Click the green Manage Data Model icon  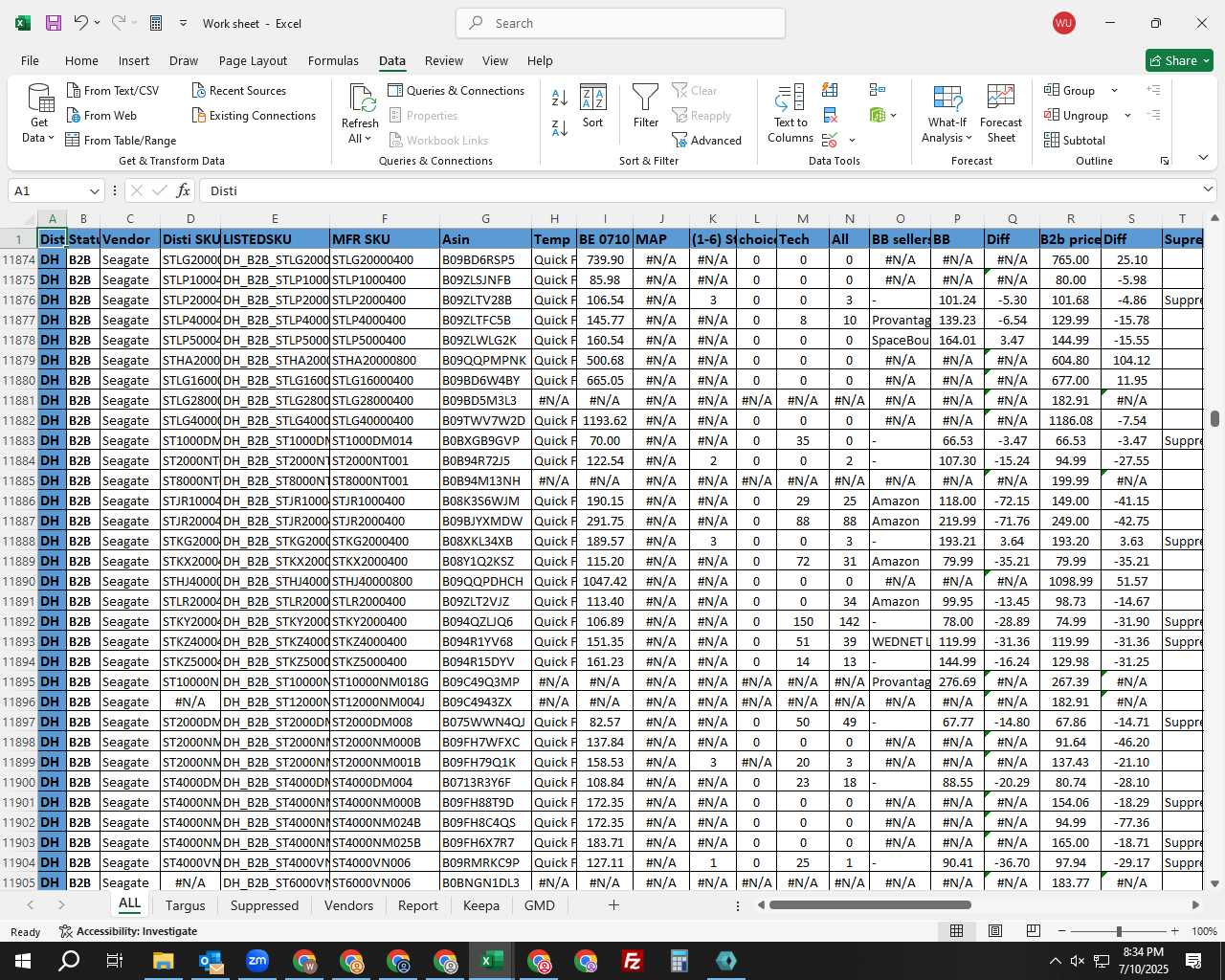pos(878,116)
